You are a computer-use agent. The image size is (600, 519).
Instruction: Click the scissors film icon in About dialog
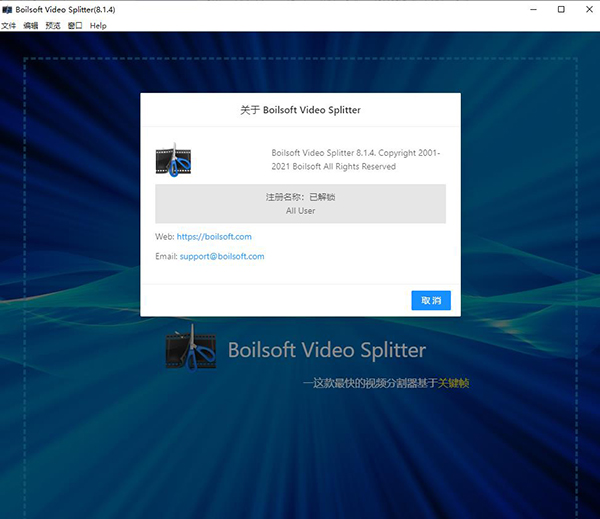point(173,160)
